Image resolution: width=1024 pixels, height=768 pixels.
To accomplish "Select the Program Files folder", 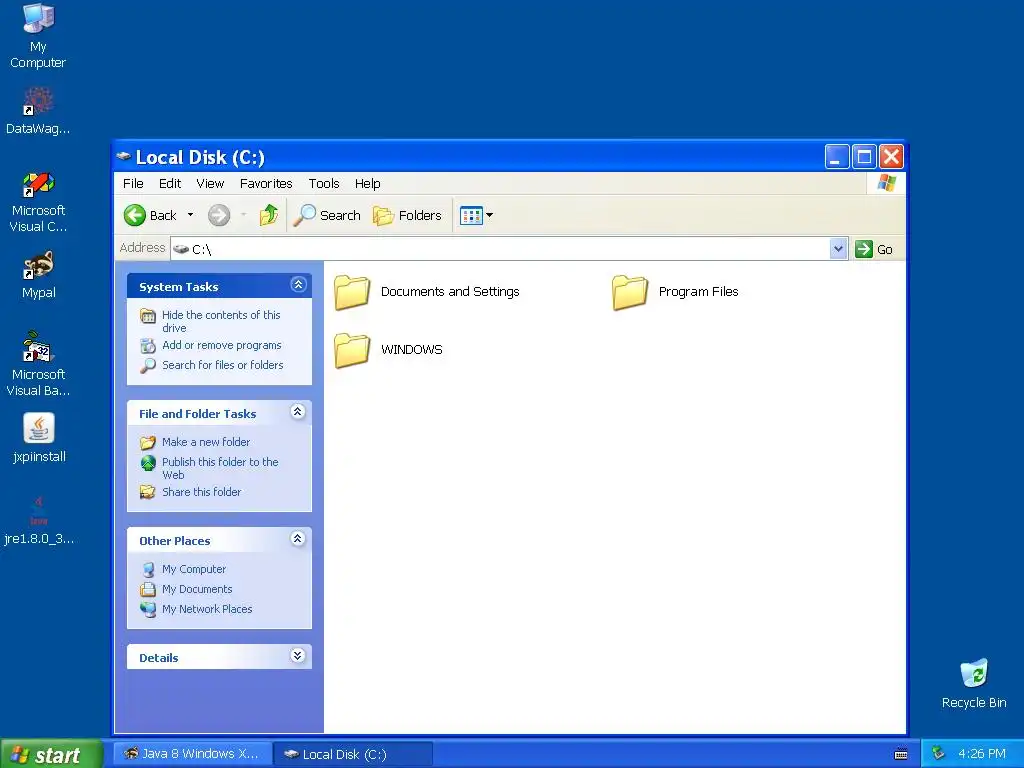I will 675,292.
